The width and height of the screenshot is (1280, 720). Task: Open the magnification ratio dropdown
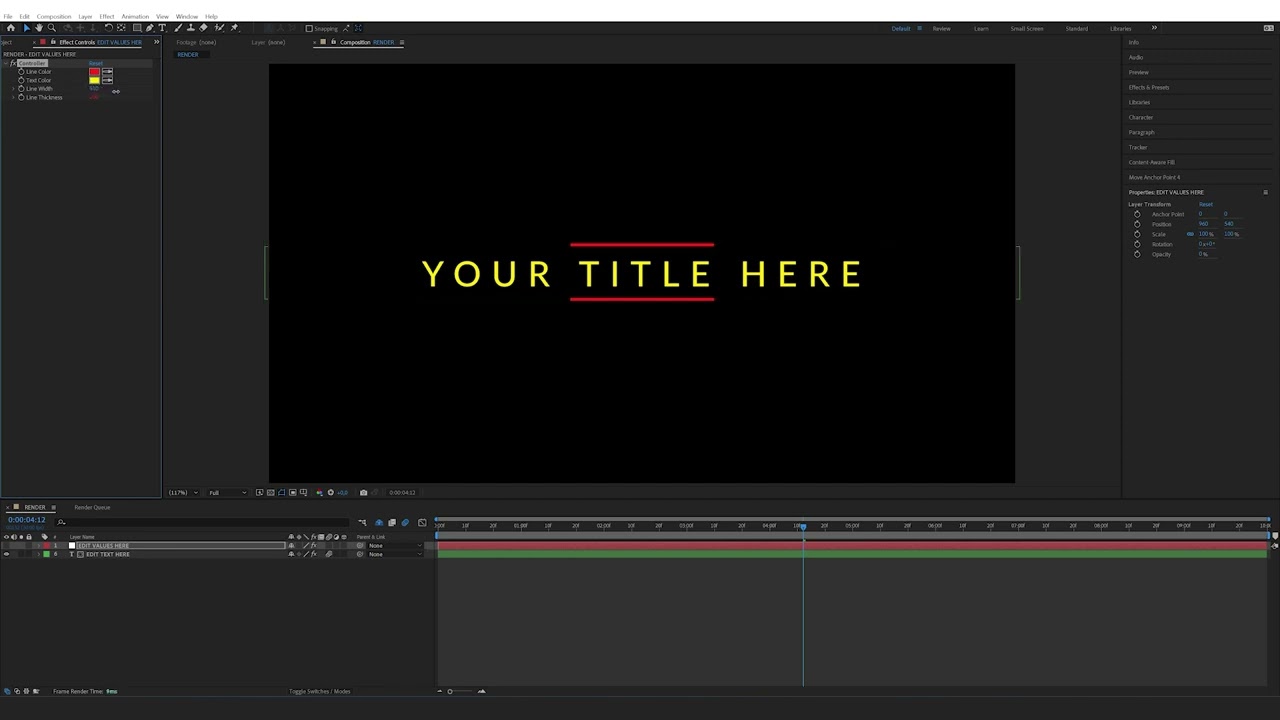(181, 492)
